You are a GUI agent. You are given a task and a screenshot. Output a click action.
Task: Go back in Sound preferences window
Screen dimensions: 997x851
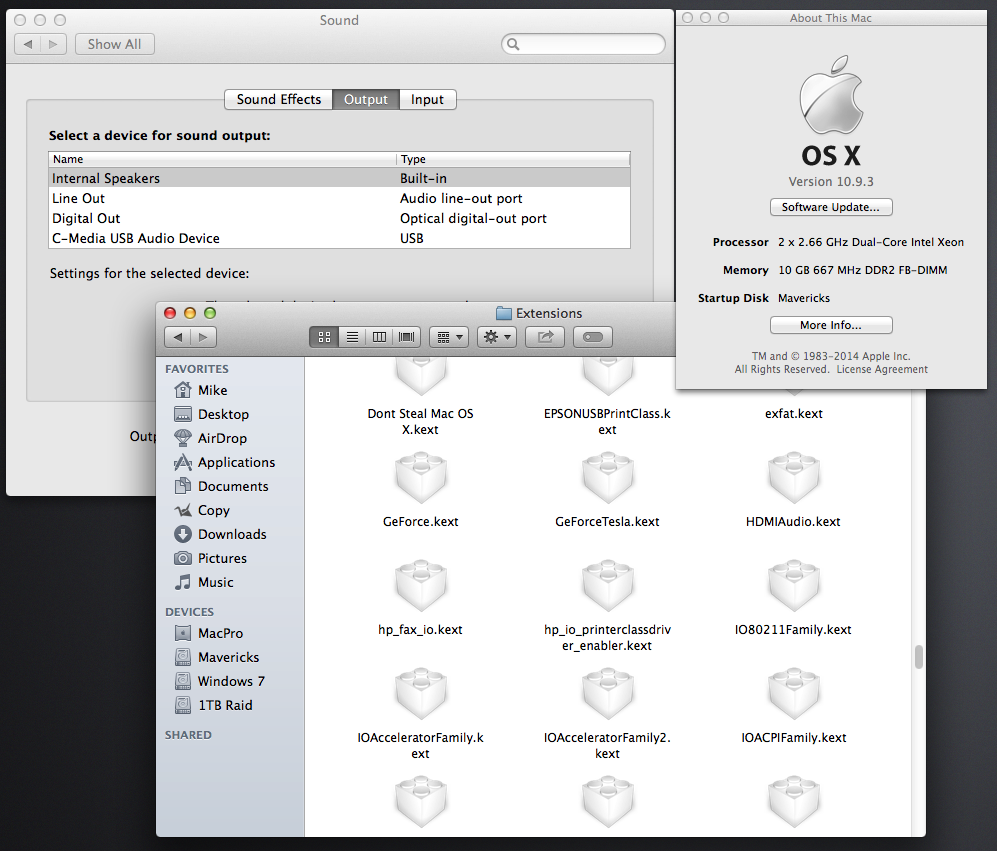(27, 44)
